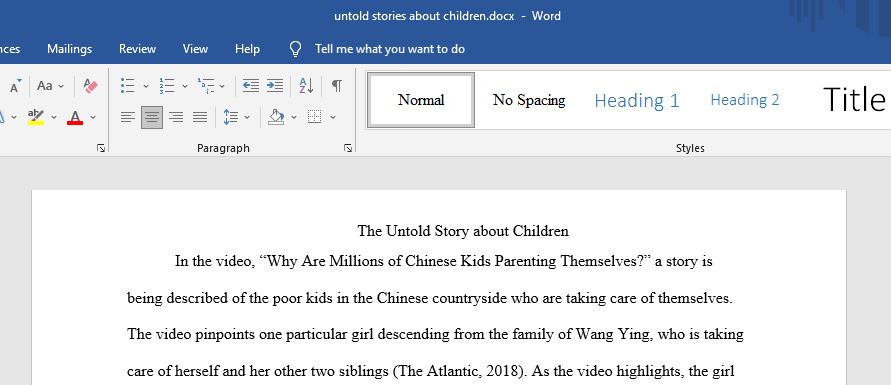Click the multilevel list icon
This screenshot has height=385, width=891.
[206, 86]
